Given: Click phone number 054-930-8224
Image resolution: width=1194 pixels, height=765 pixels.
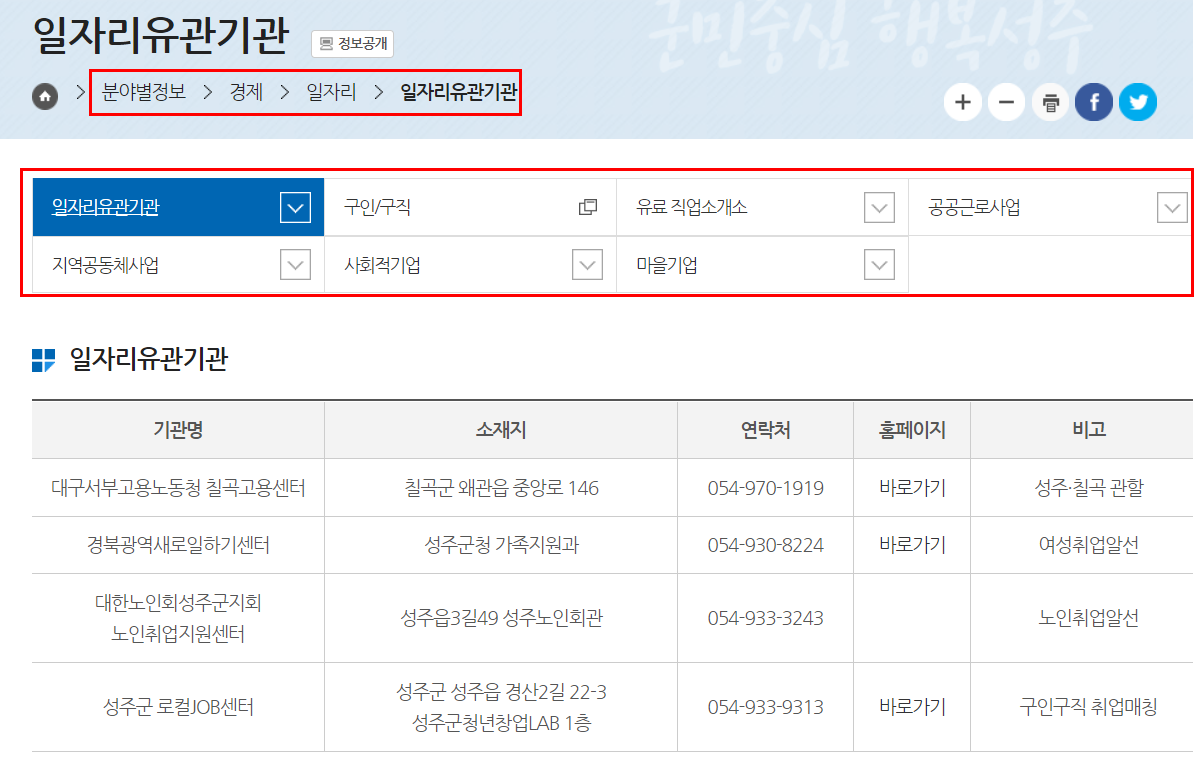Looking at the screenshot, I should tap(765, 545).
